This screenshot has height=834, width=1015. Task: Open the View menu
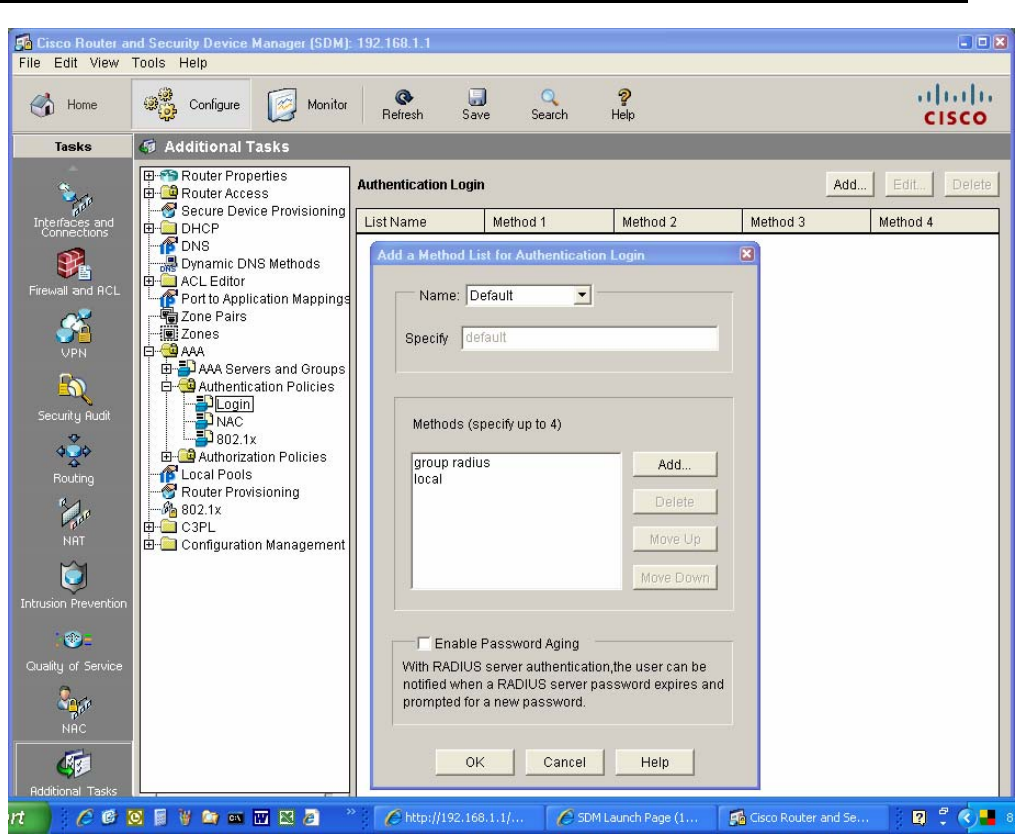[104, 63]
